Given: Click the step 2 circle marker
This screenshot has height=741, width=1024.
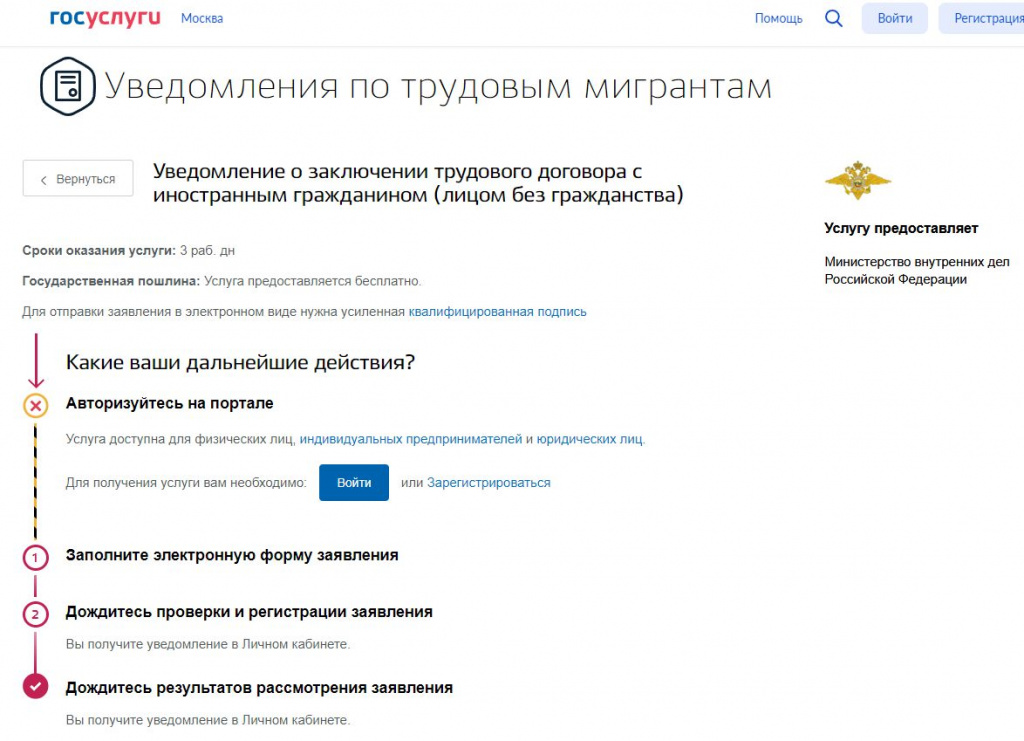Looking at the screenshot, I should pyautogui.click(x=35, y=614).
